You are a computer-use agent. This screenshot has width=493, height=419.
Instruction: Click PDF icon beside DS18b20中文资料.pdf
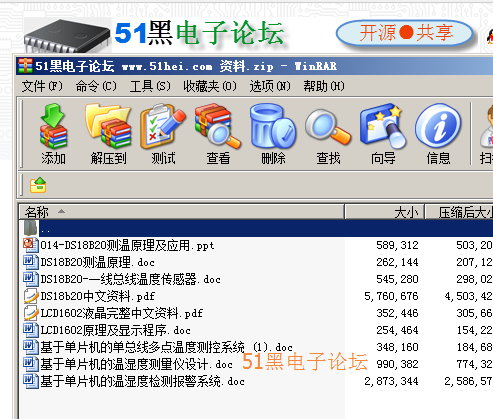(x=30, y=296)
